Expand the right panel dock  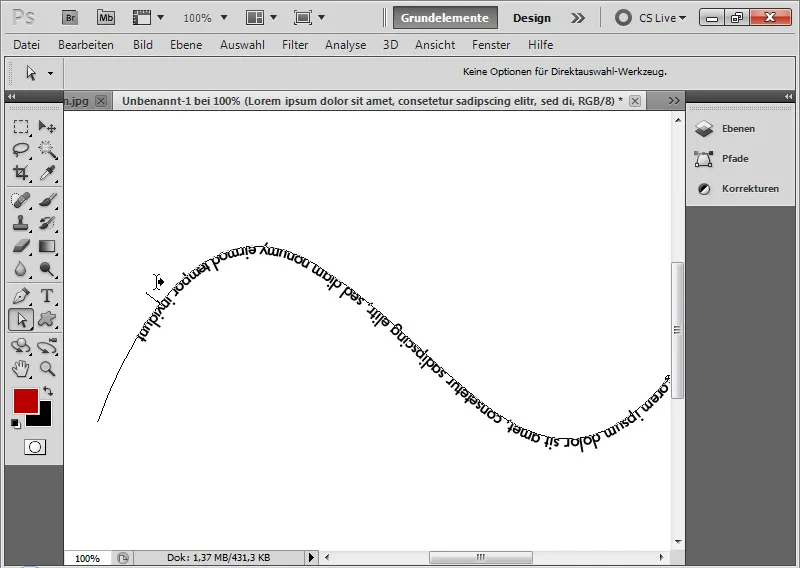[788, 96]
